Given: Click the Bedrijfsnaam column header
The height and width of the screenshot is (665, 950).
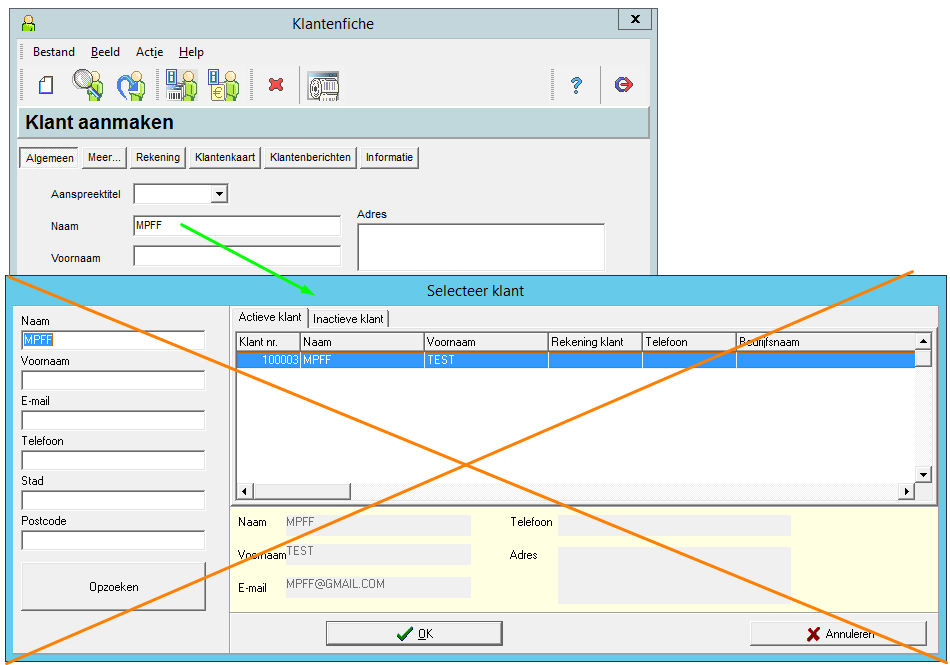Looking at the screenshot, I should pyautogui.click(x=825, y=342).
